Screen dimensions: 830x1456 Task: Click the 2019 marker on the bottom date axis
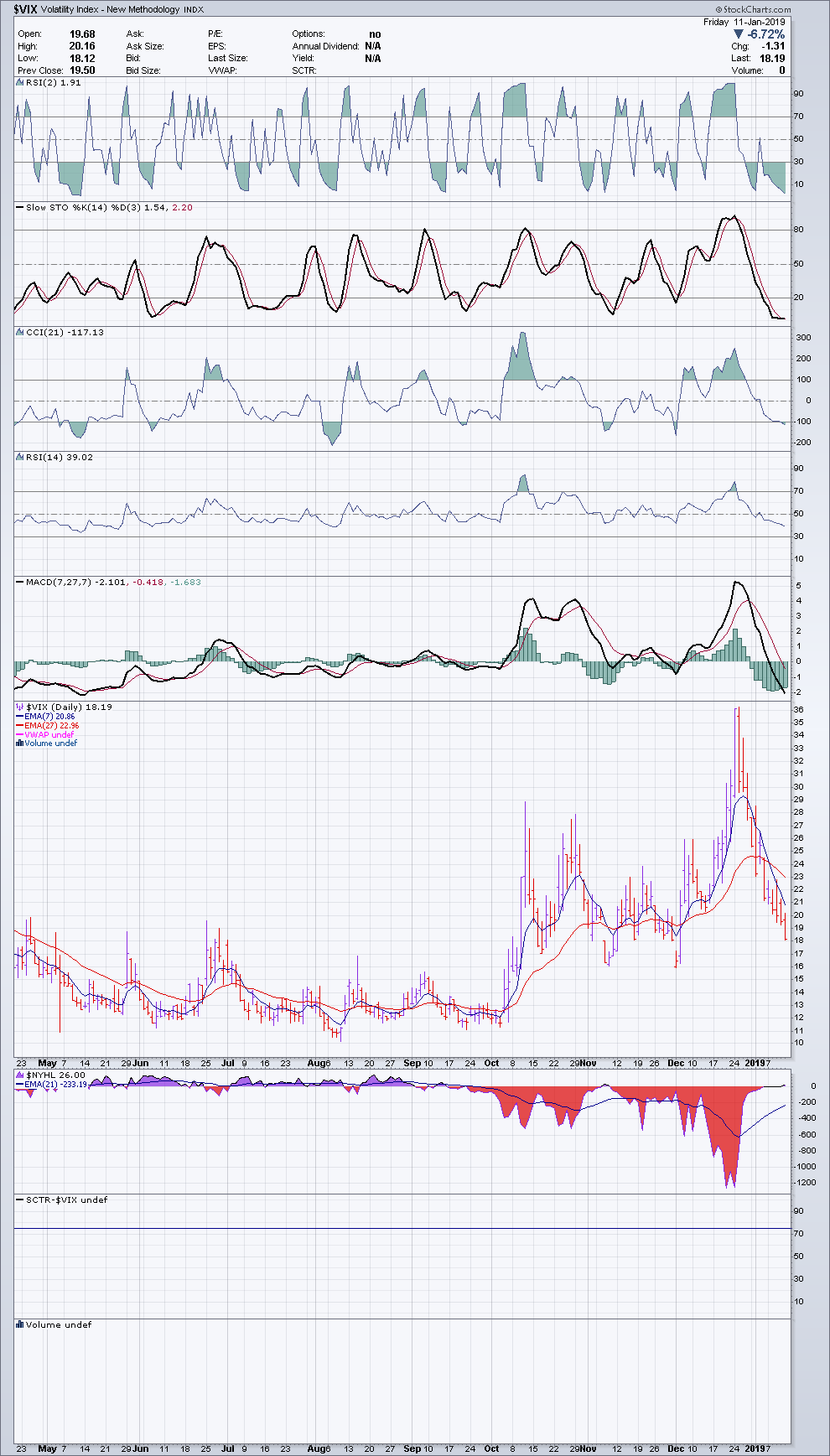click(756, 1448)
